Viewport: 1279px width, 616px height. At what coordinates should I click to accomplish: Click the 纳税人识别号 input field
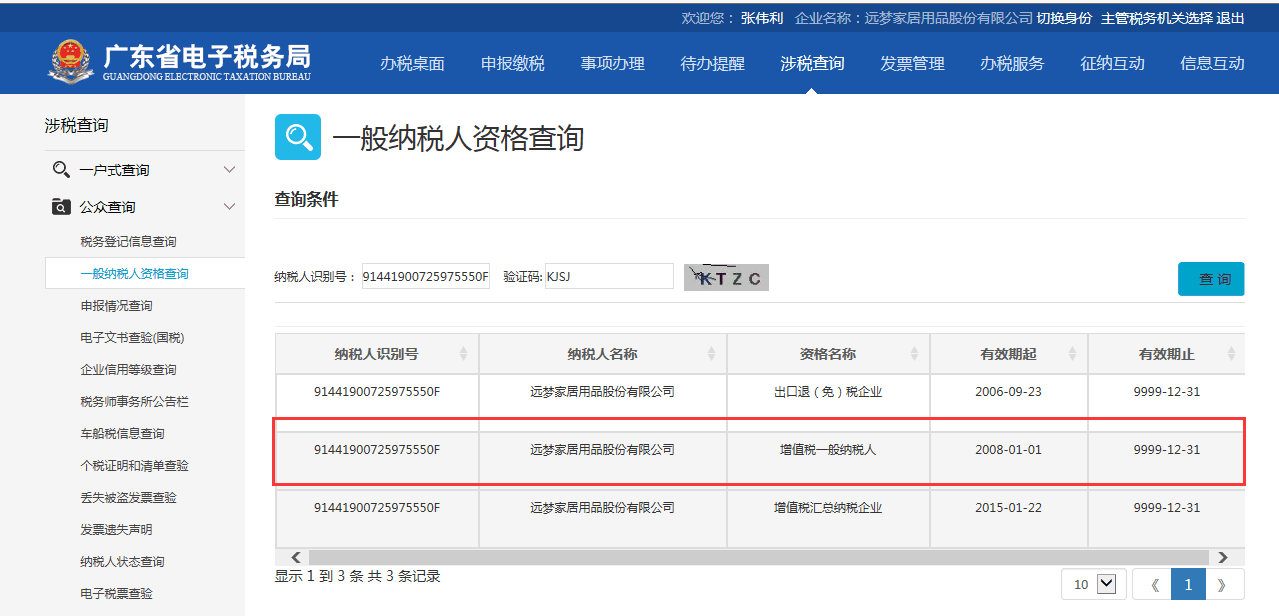pos(425,276)
